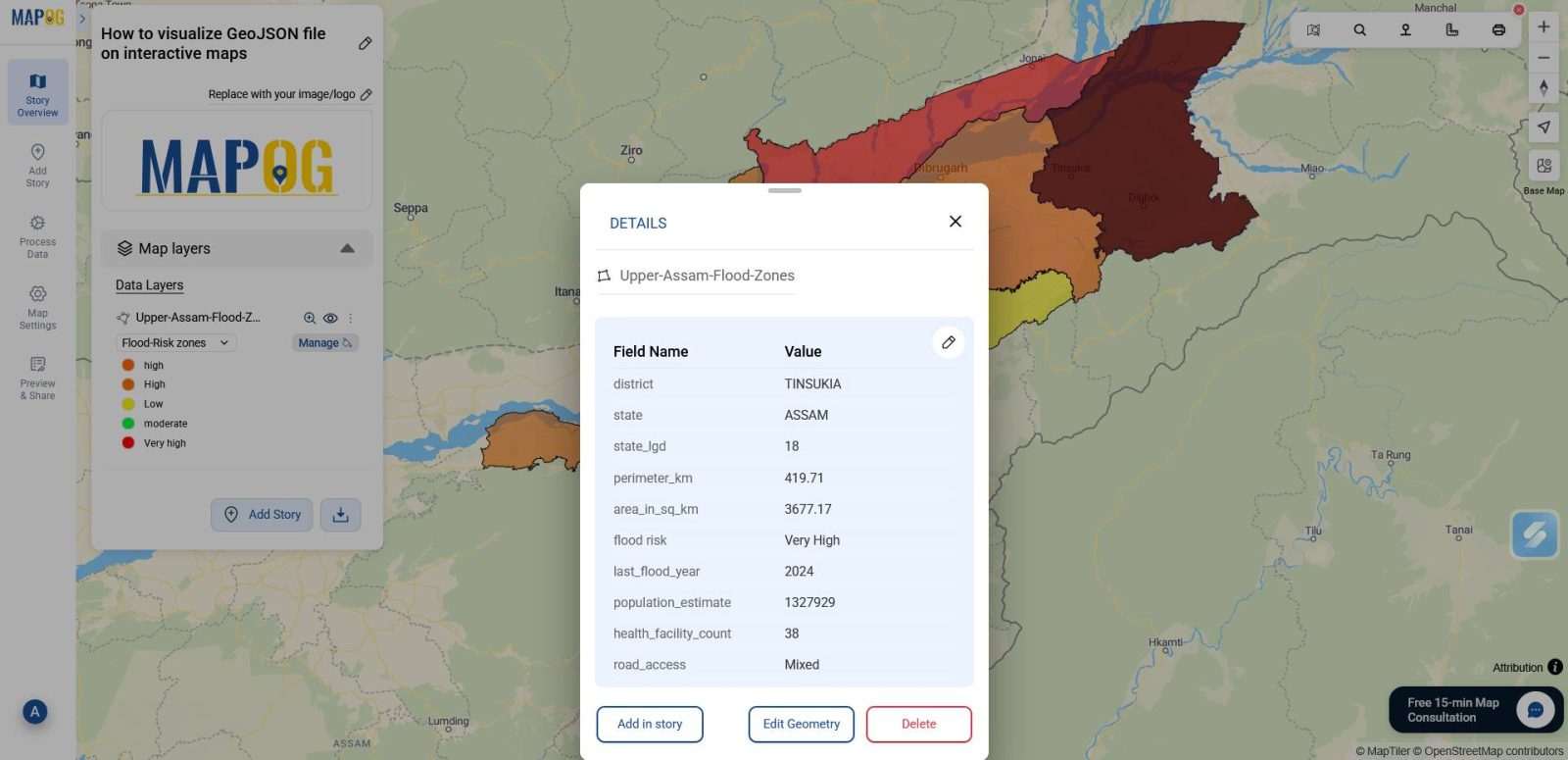Image resolution: width=1568 pixels, height=760 pixels.
Task: Click the Manage style button
Action: 325,342
